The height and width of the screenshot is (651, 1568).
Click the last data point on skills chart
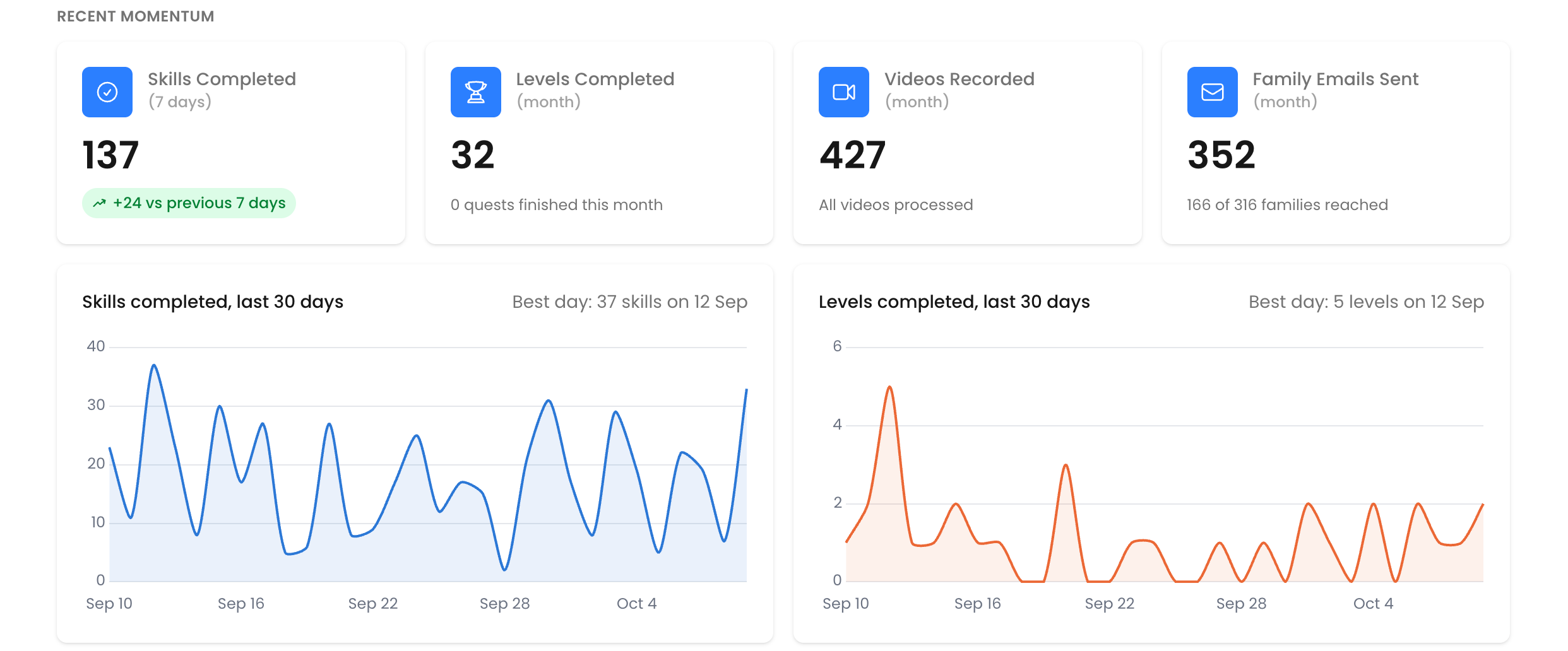tap(746, 390)
